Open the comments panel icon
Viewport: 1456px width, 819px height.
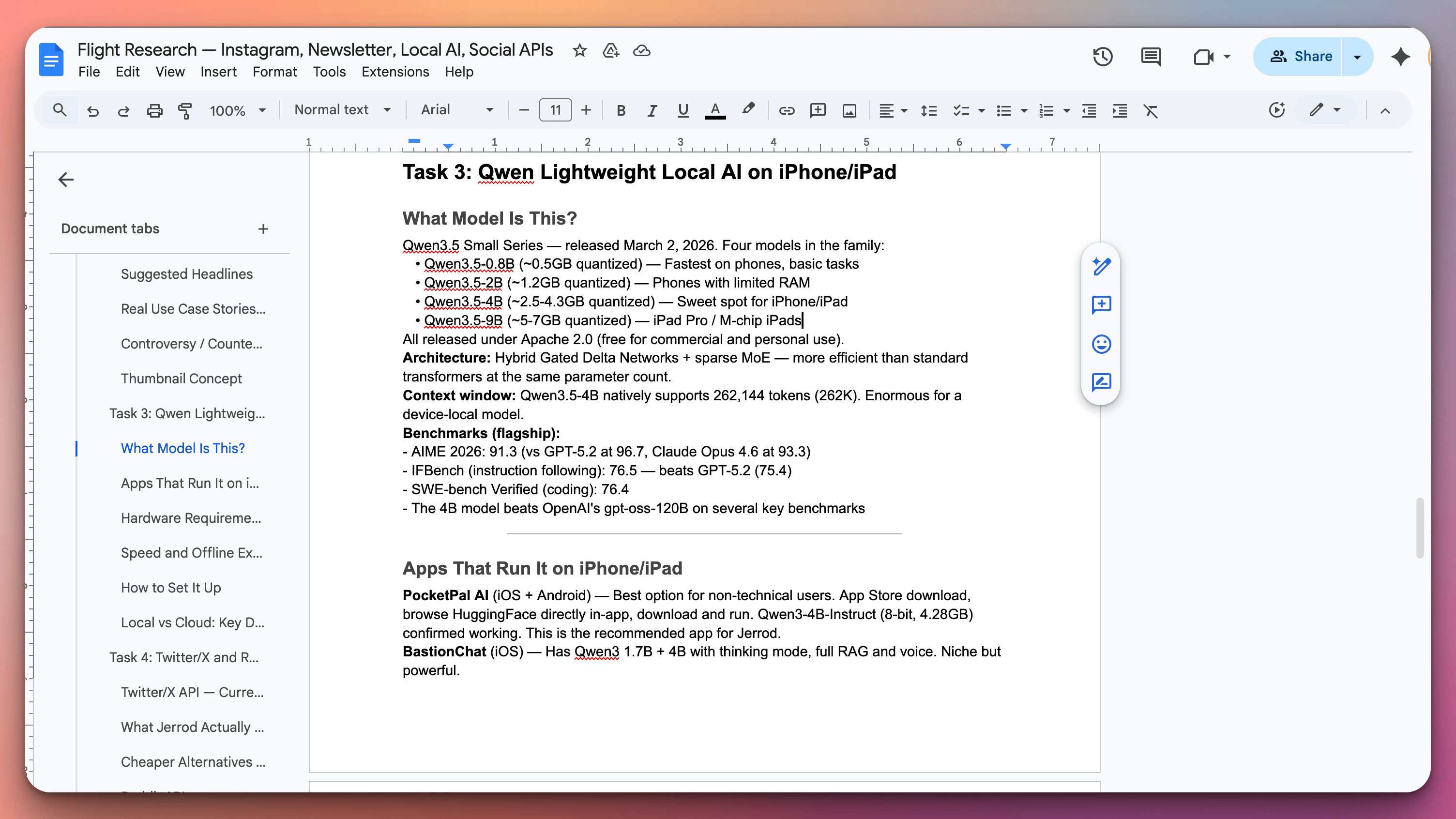tap(1151, 57)
